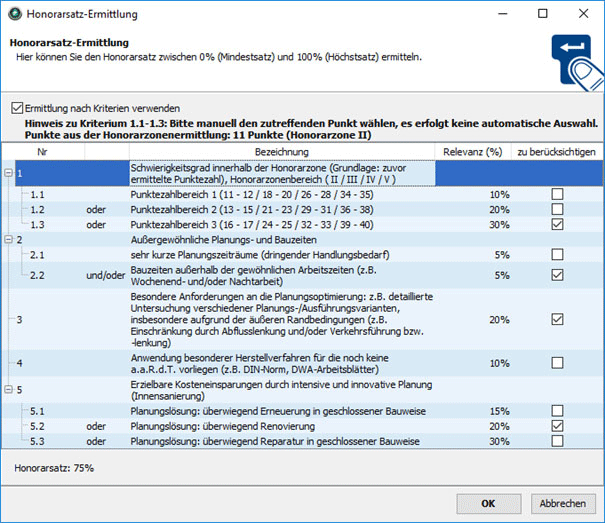This screenshot has width=605, height=523.
Task: Select row 2.1 number cell
Action: (37, 255)
